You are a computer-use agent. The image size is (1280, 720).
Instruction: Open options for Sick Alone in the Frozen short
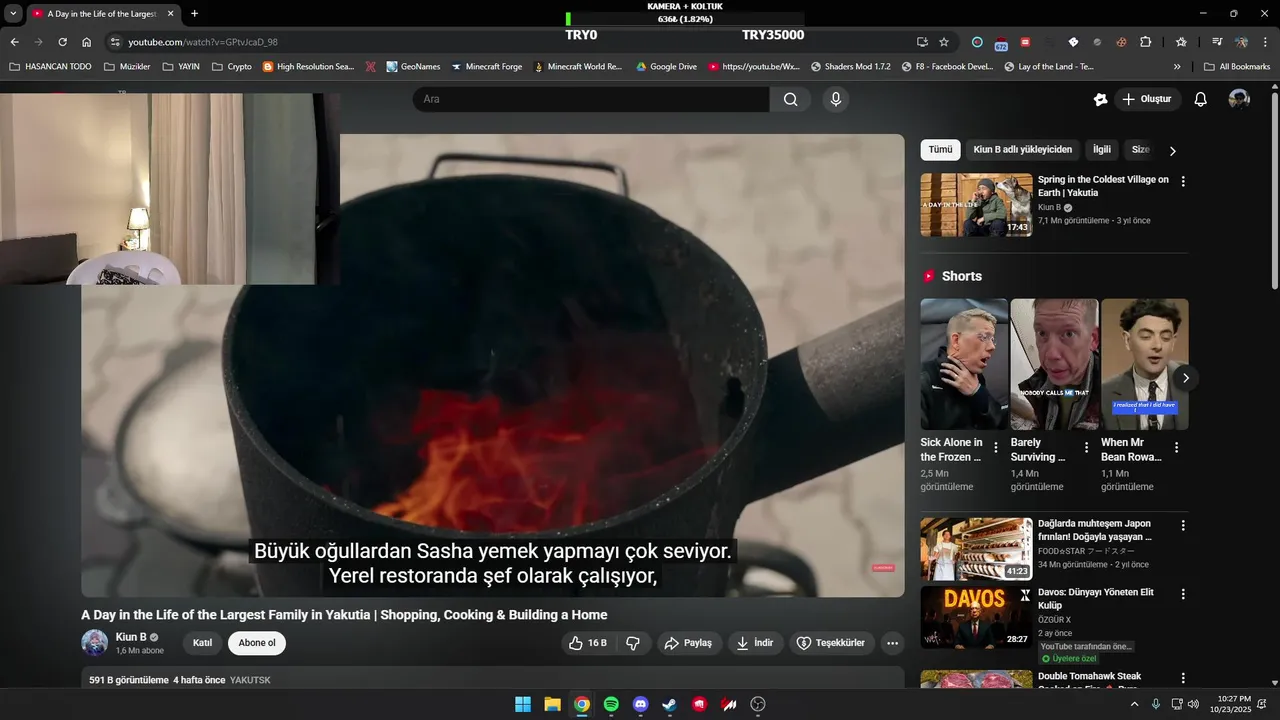pos(995,447)
